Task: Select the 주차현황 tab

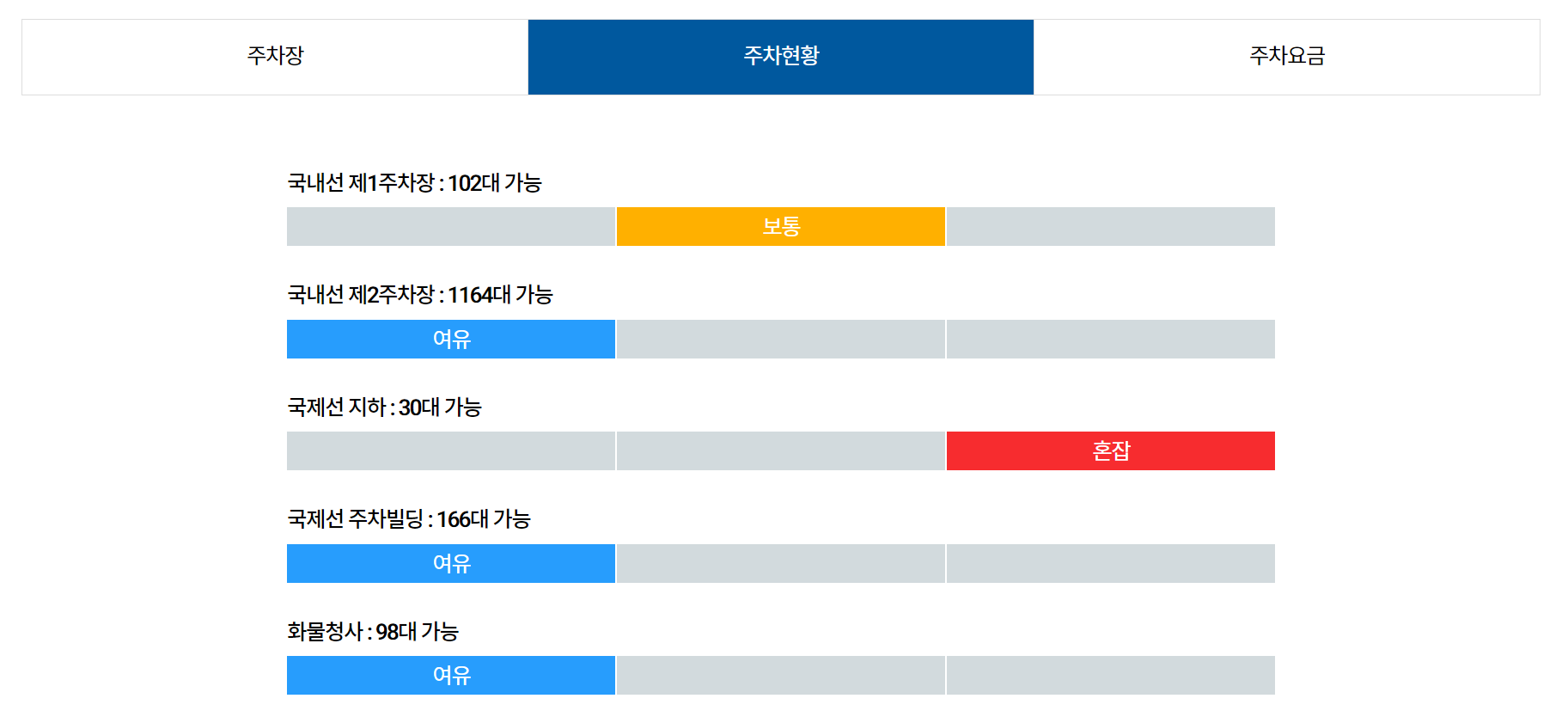Action: tap(780, 56)
